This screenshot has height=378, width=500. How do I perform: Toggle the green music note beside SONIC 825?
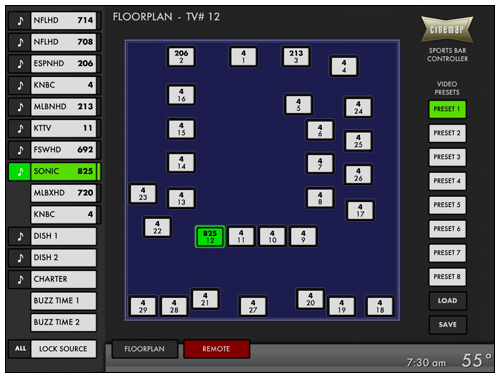20,172
